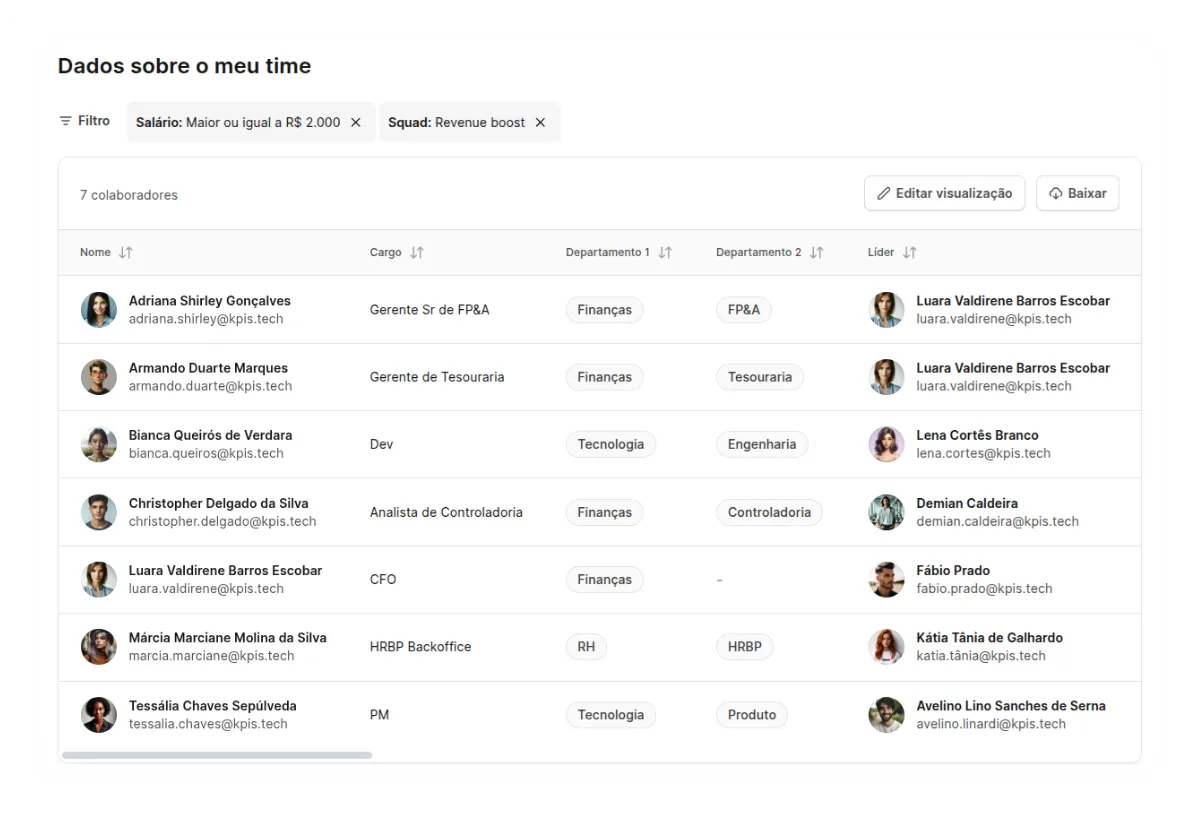Click the PM cargo cell
Image resolution: width=1201 pixels, height=816 pixels.
point(380,715)
